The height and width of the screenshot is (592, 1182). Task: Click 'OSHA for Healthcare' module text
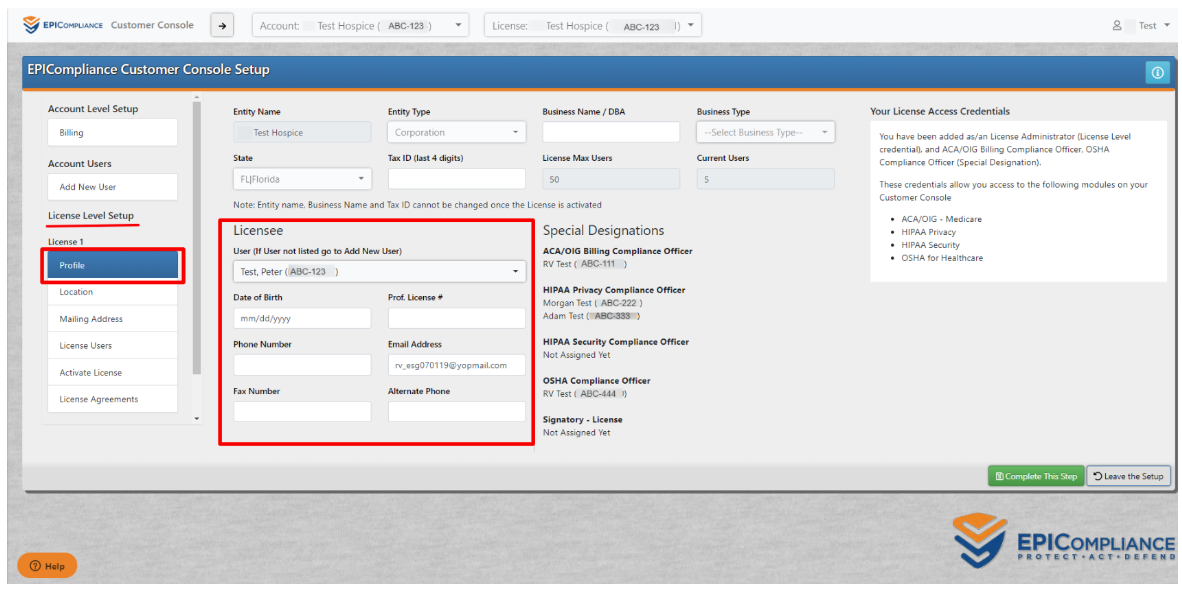tap(942, 258)
